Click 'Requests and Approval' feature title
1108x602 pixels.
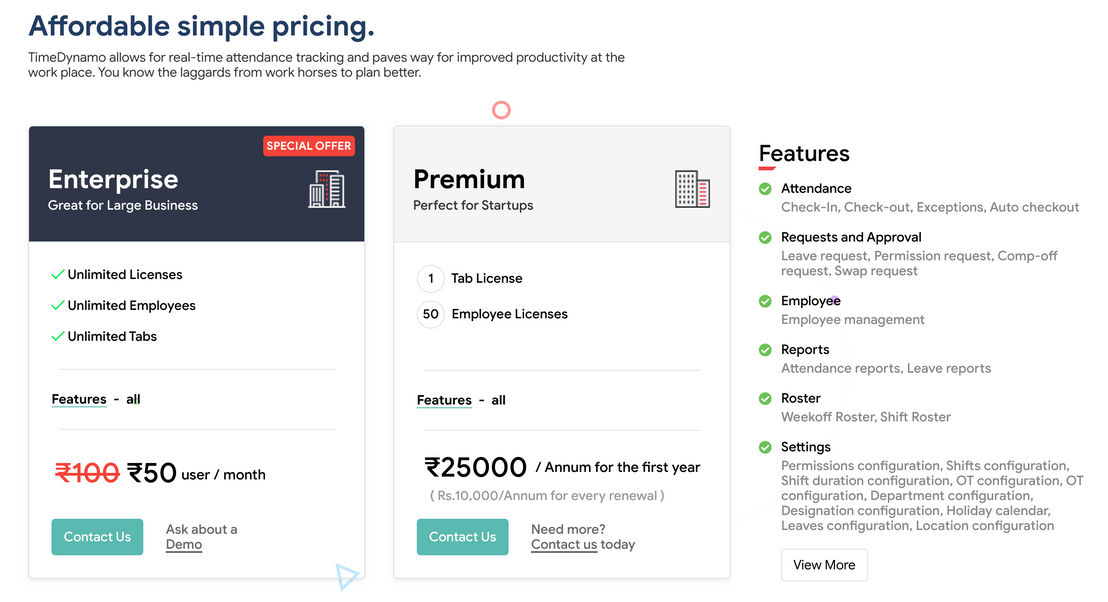click(851, 237)
